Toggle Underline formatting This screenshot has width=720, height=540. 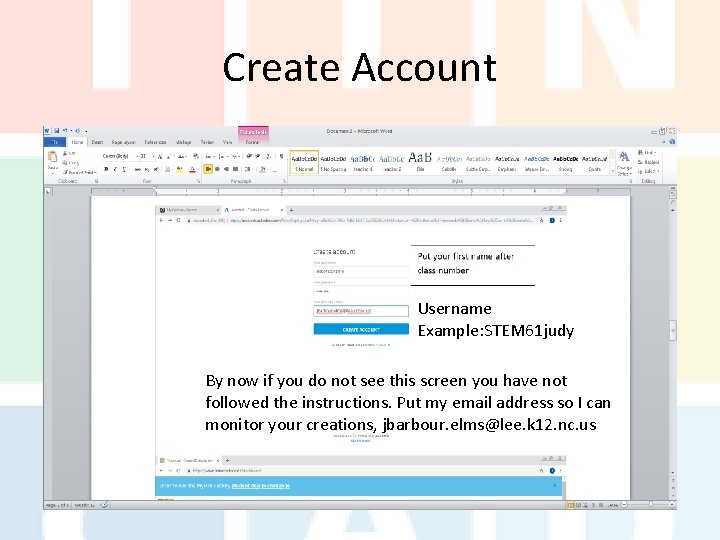(124, 169)
